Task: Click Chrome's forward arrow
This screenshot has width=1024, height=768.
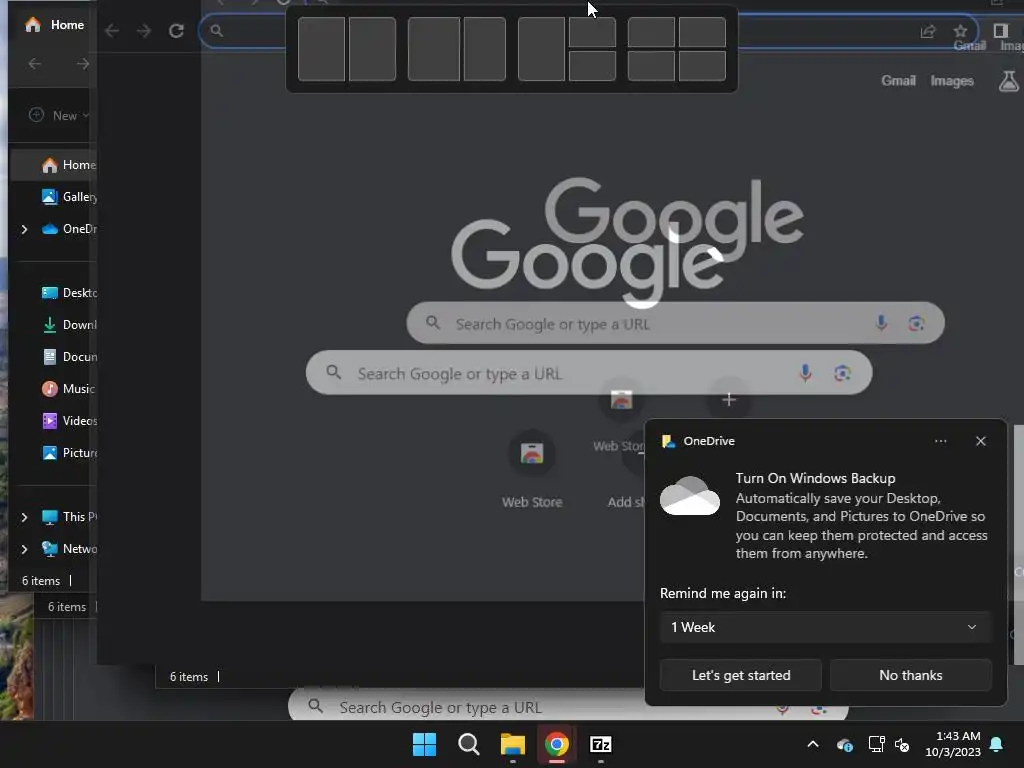Action: [x=144, y=31]
